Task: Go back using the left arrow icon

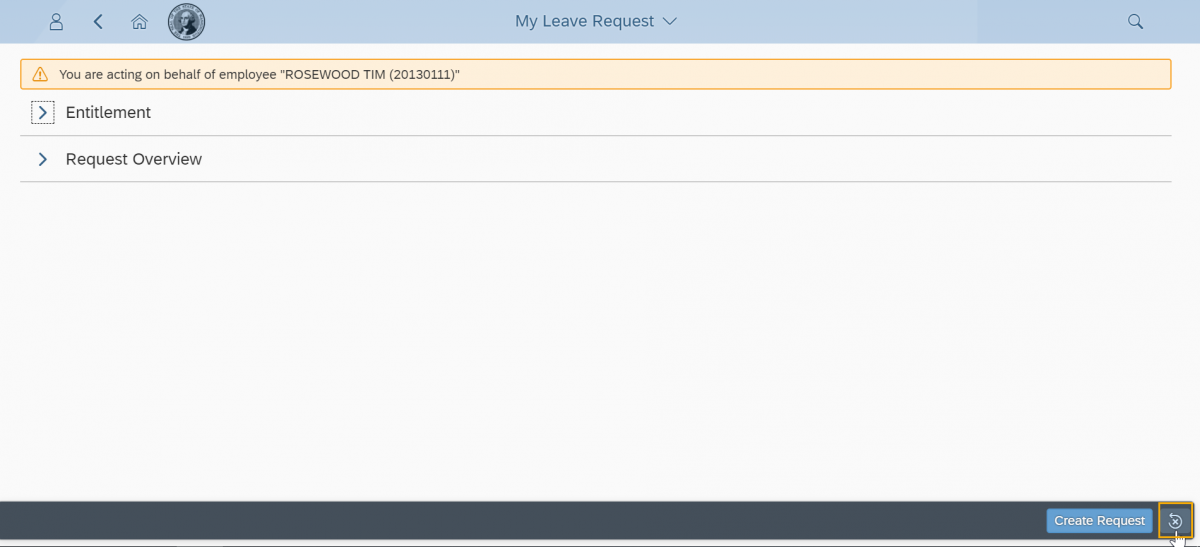Action: pos(98,21)
